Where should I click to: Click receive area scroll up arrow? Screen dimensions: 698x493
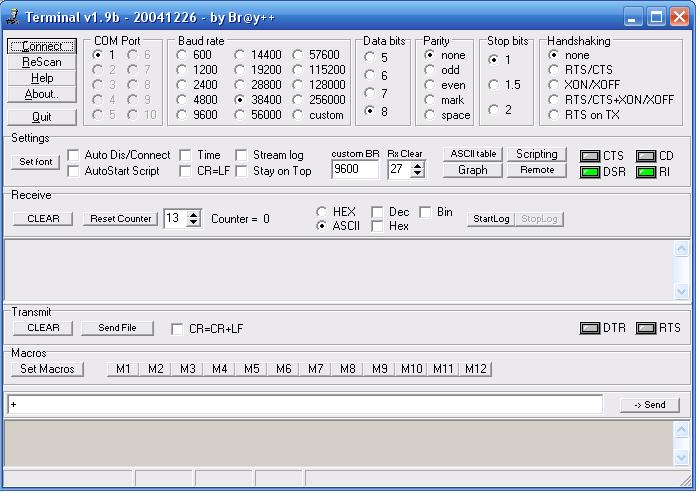(x=681, y=249)
